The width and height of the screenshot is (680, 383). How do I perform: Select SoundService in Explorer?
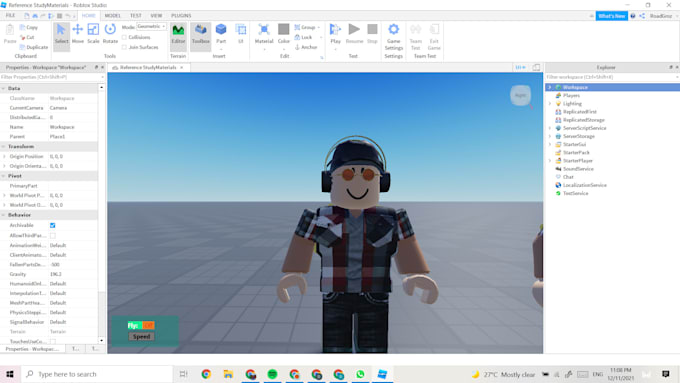point(578,169)
